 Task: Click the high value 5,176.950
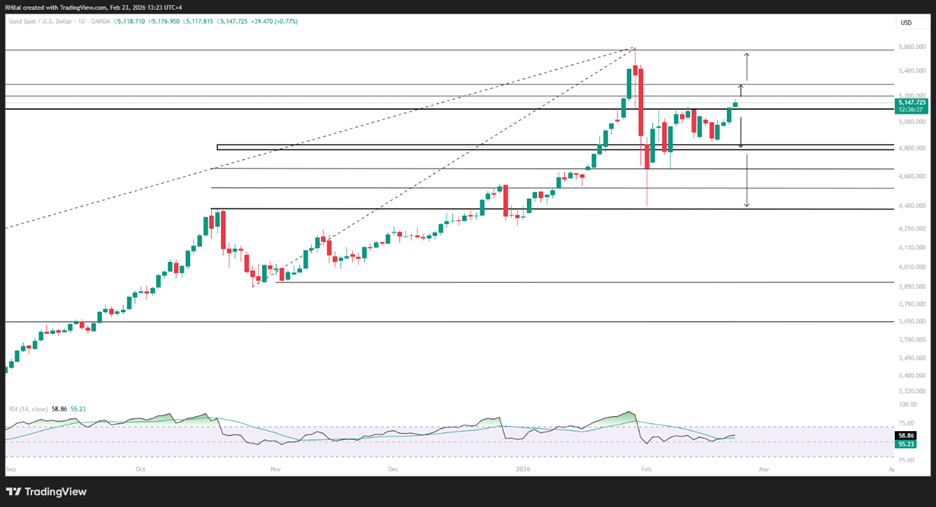point(165,21)
